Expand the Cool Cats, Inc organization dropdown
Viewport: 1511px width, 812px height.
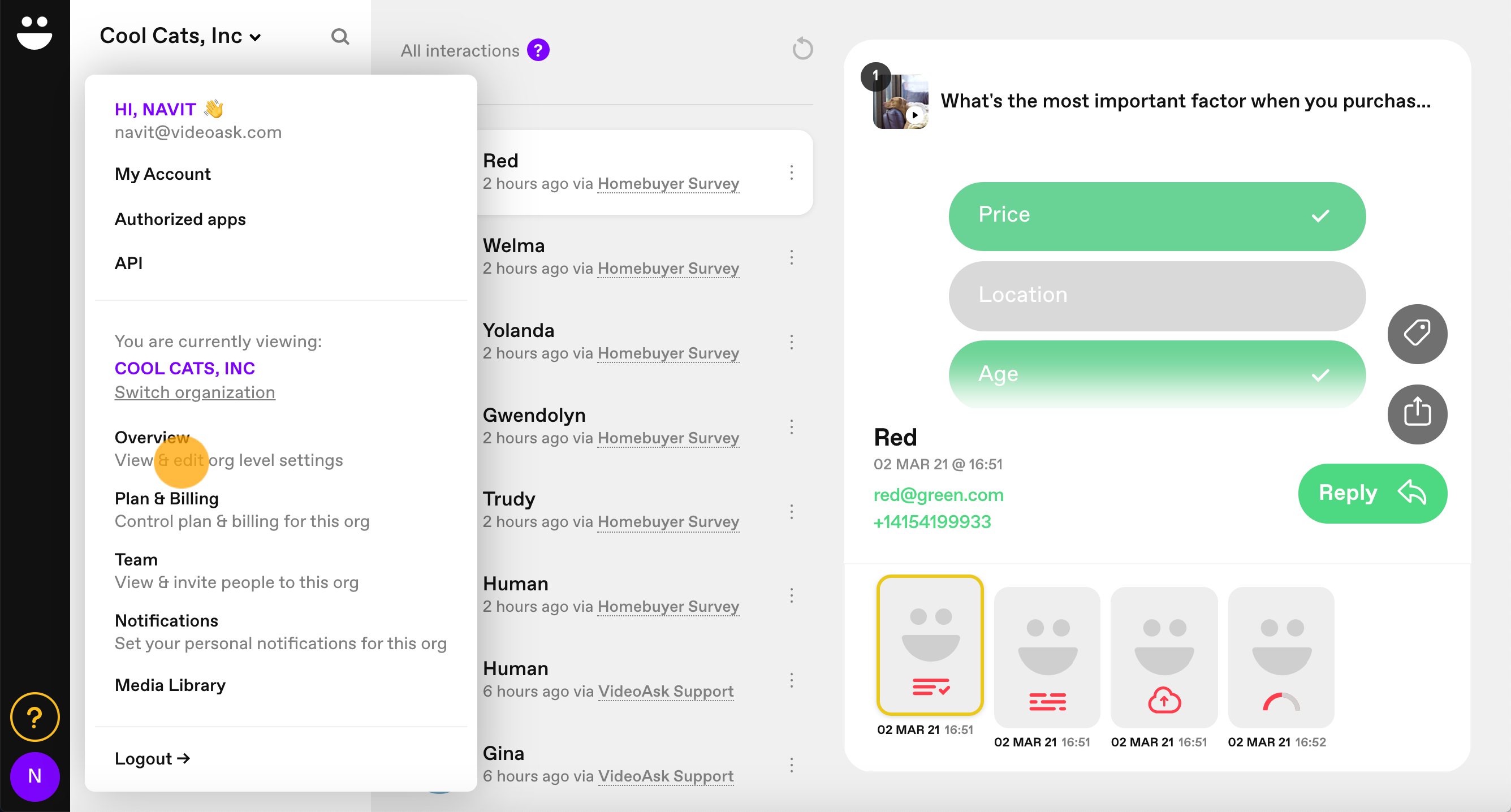[x=180, y=36]
